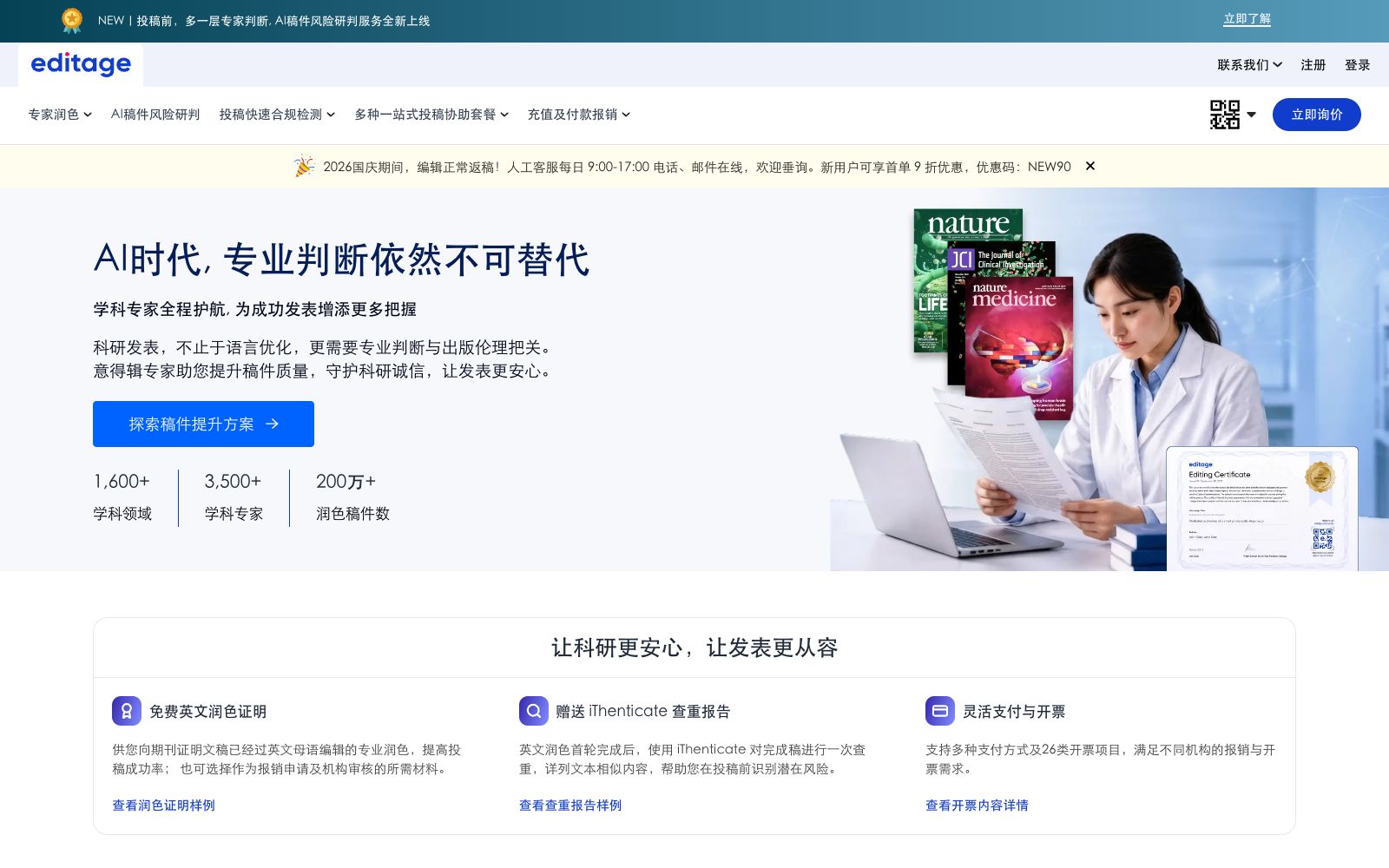This screenshot has height=868, width=1389.
Task: Click the party popper icon in notice bar
Action: [304, 166]
